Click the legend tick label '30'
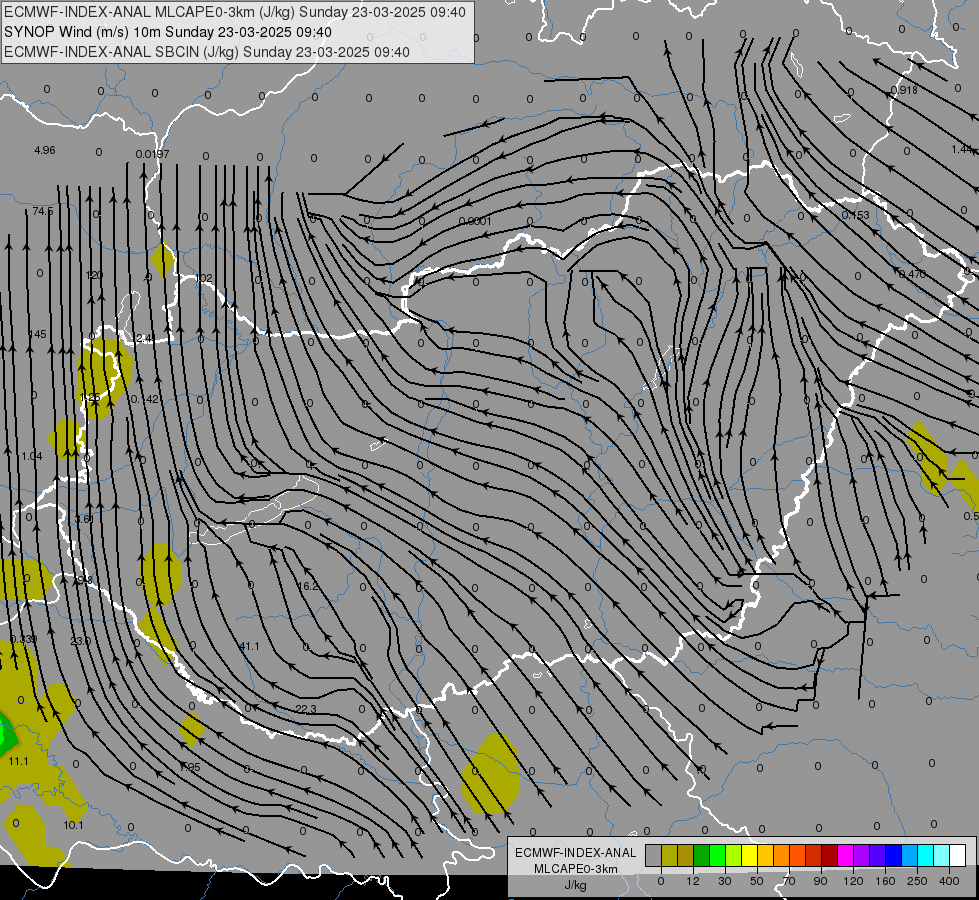This screenshot has height=900, width=979. 725,881
